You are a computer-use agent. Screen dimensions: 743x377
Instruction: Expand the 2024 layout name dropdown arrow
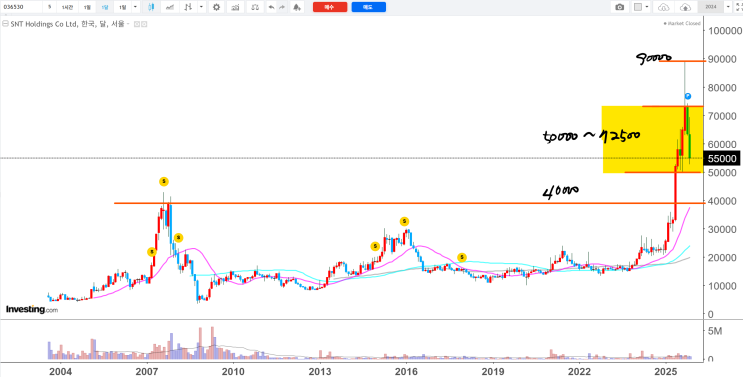[728, 7]
